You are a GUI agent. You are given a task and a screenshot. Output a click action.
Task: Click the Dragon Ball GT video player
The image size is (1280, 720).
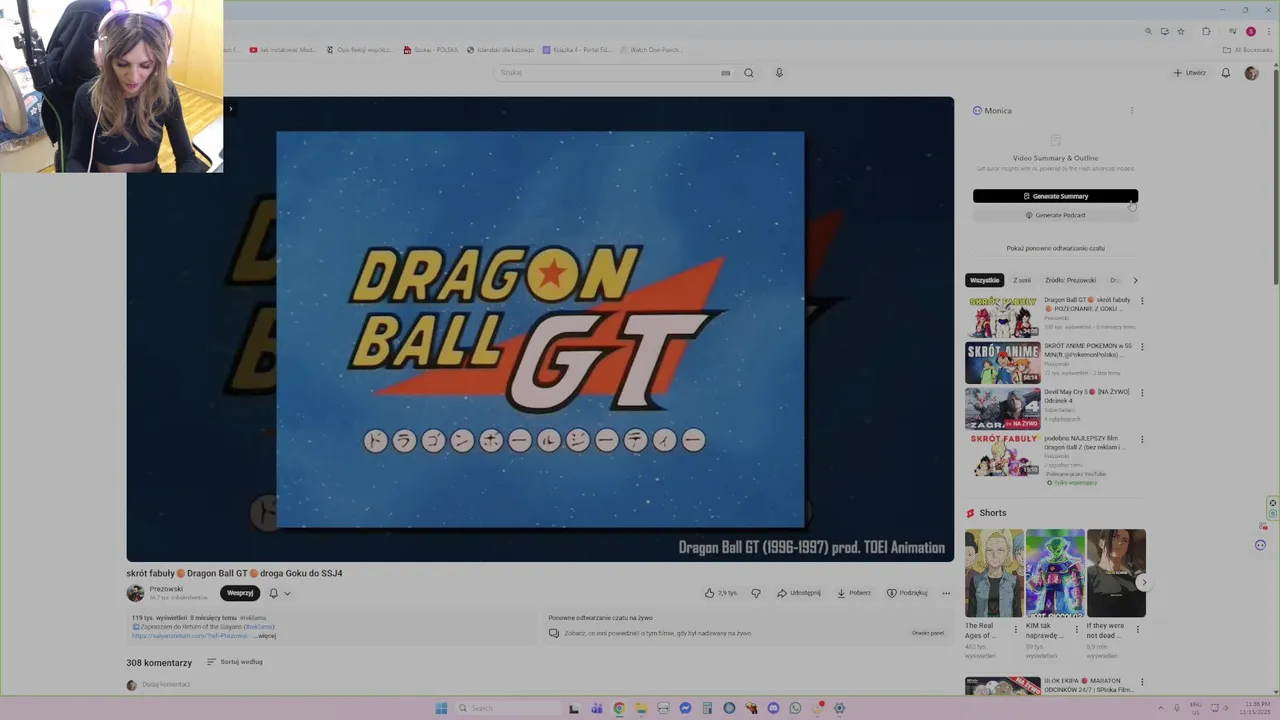pyautogui.click(x=540, y=329)
